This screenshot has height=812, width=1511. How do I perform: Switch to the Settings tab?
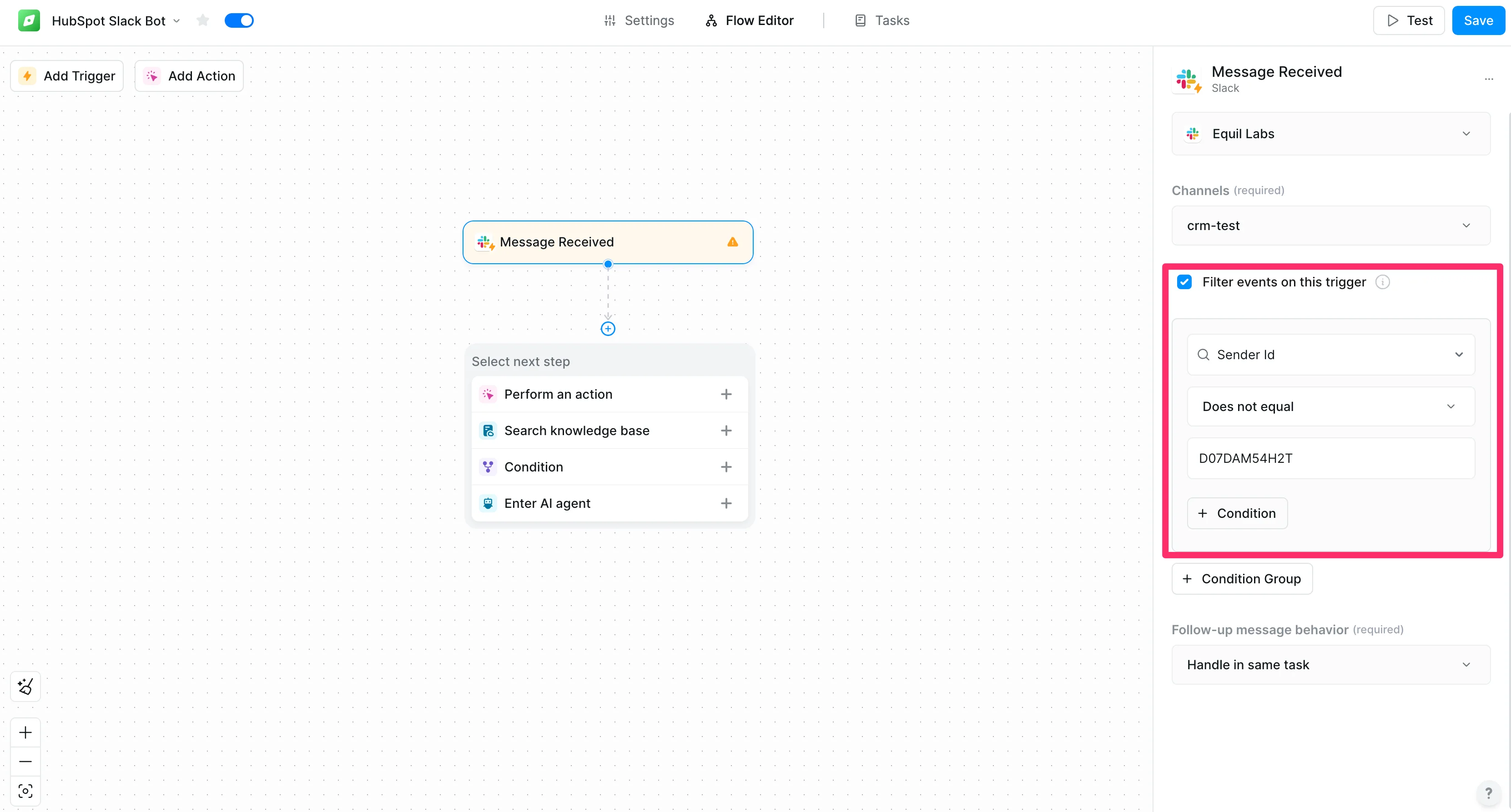[x=639, y=20]
